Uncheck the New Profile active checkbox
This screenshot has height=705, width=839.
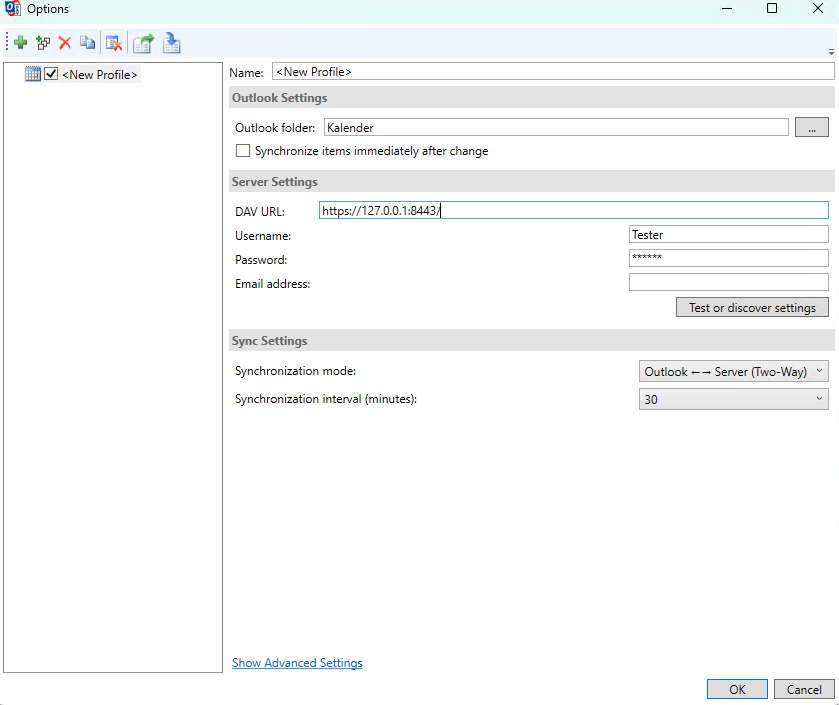(x=51, y=74)
